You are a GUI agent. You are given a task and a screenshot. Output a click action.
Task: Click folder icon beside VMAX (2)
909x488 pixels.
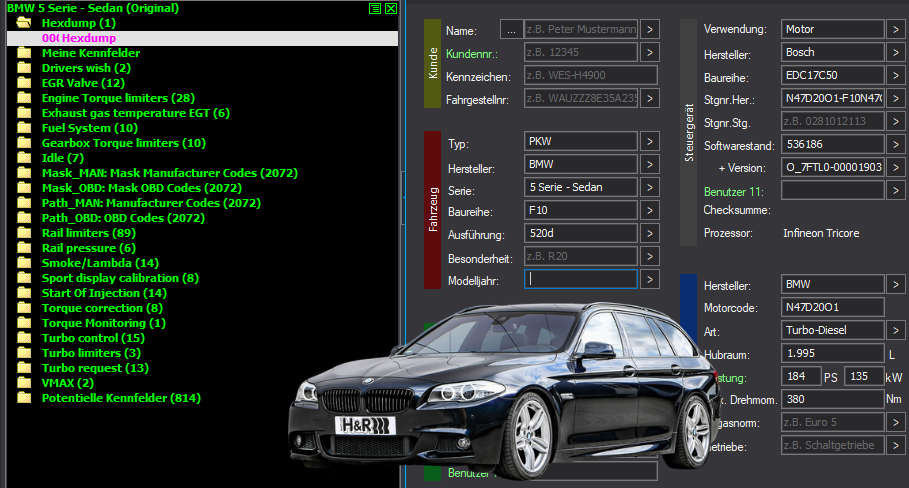click(24, 383)
